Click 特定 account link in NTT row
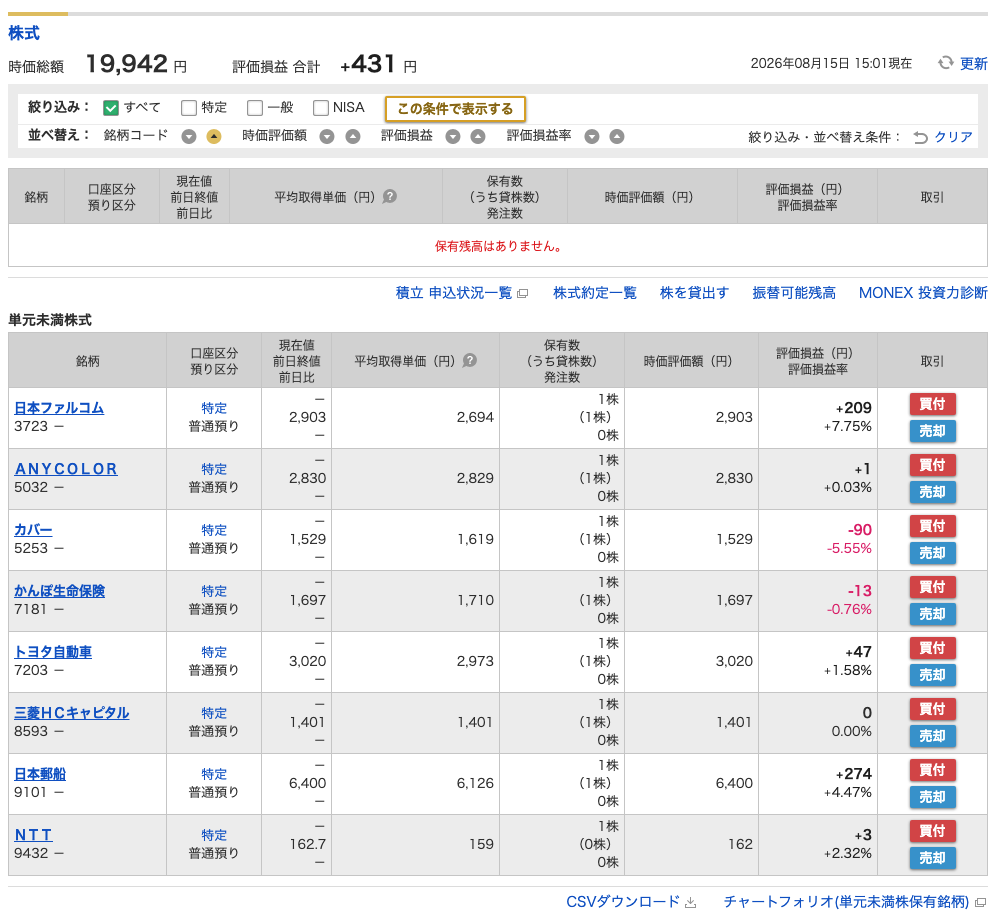Viewport: 1002px width, 916px height. [214, 835]
